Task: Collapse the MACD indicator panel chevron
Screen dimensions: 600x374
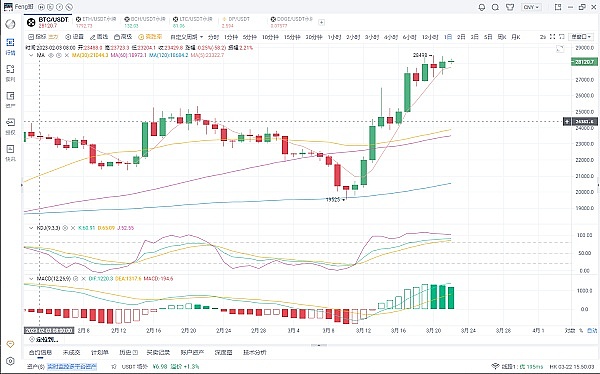Action: click(x=31, y=279)
